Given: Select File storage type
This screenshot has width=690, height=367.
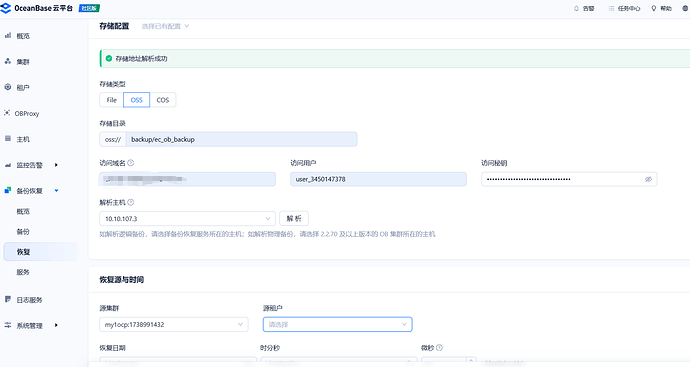Looking at the screenshot, I should (x=112, y=100).
